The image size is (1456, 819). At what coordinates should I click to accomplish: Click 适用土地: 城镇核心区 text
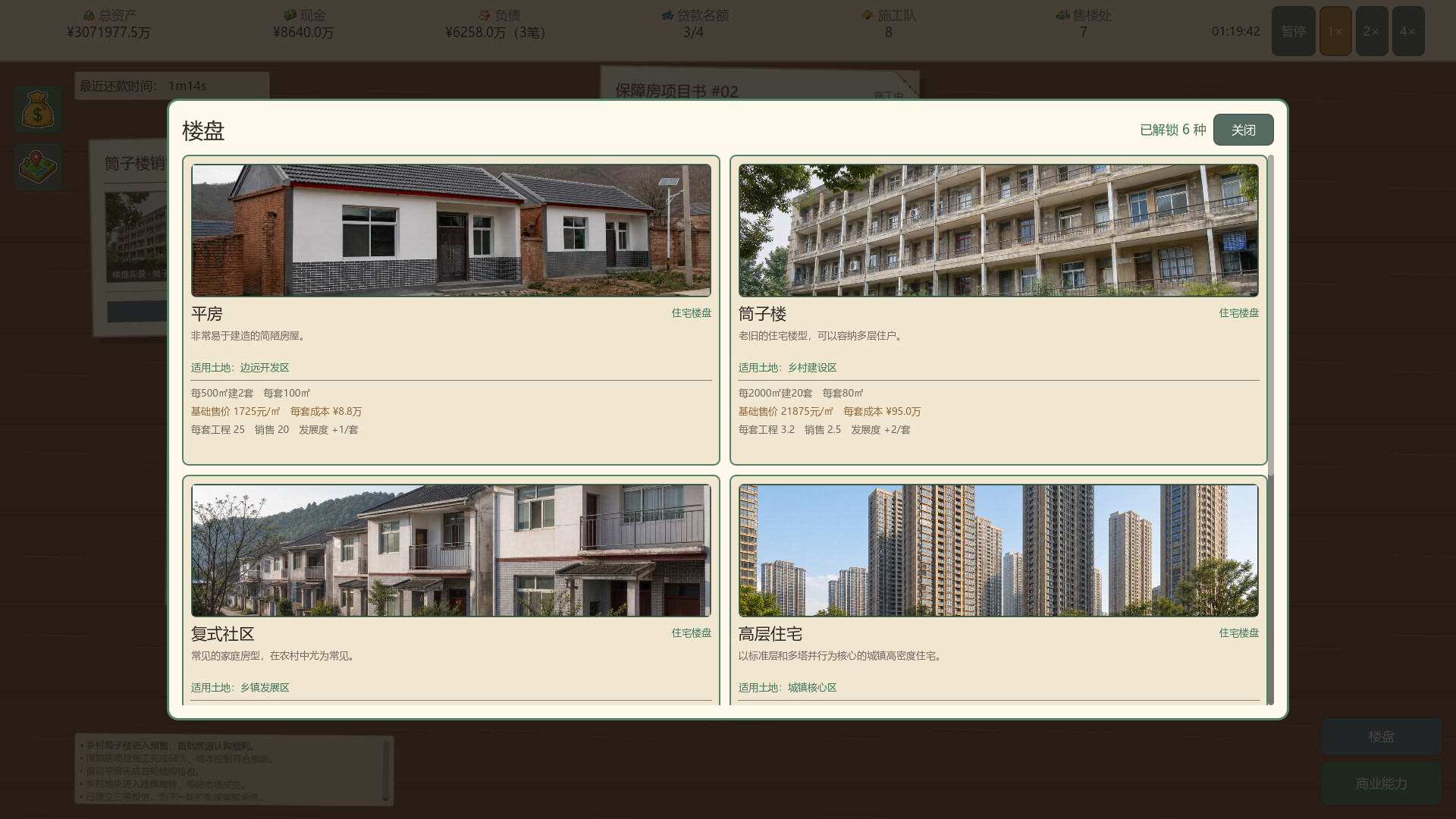788,688
